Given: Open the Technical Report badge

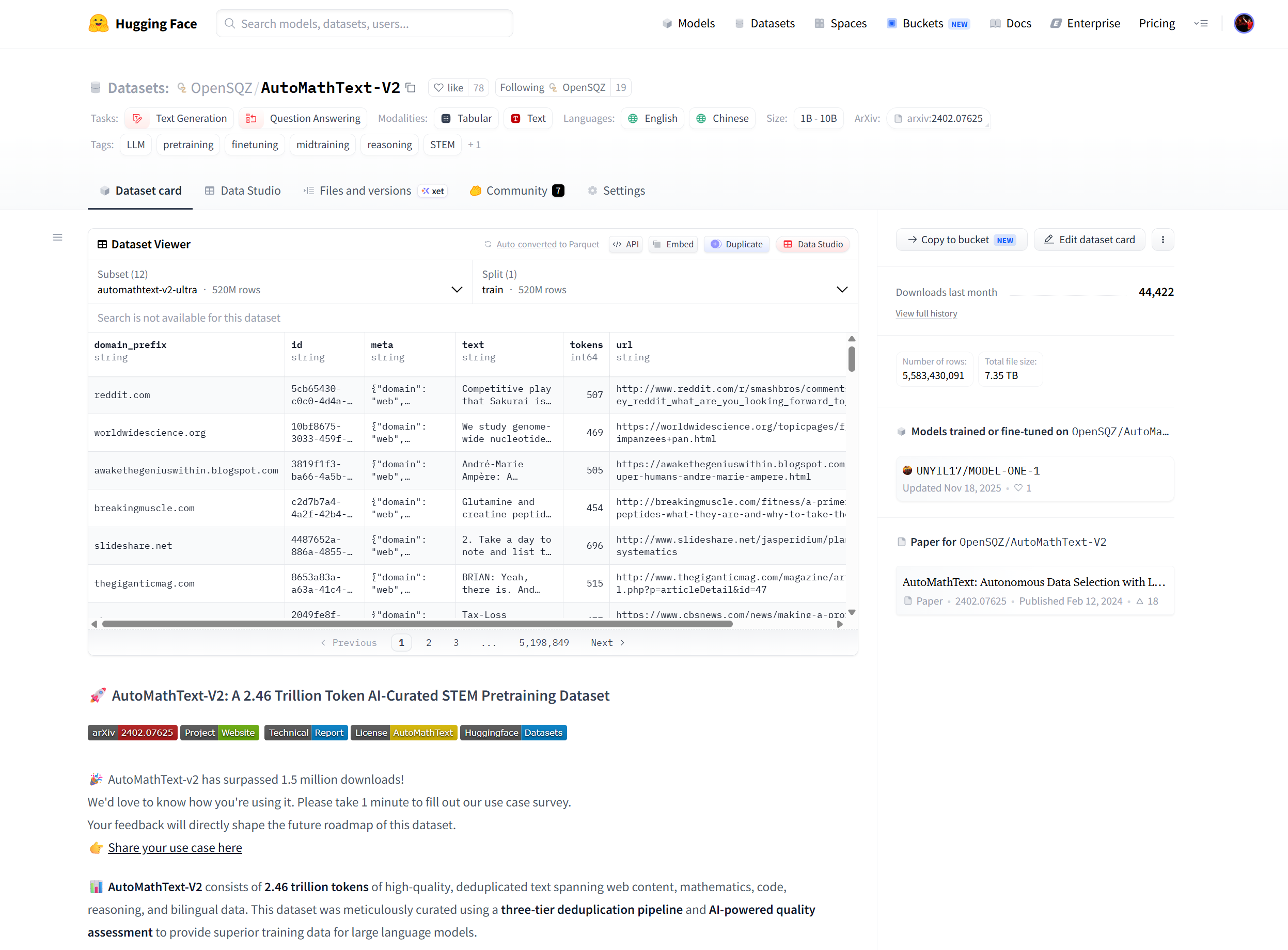Looking at the screenshot, I should coord(306,733).
